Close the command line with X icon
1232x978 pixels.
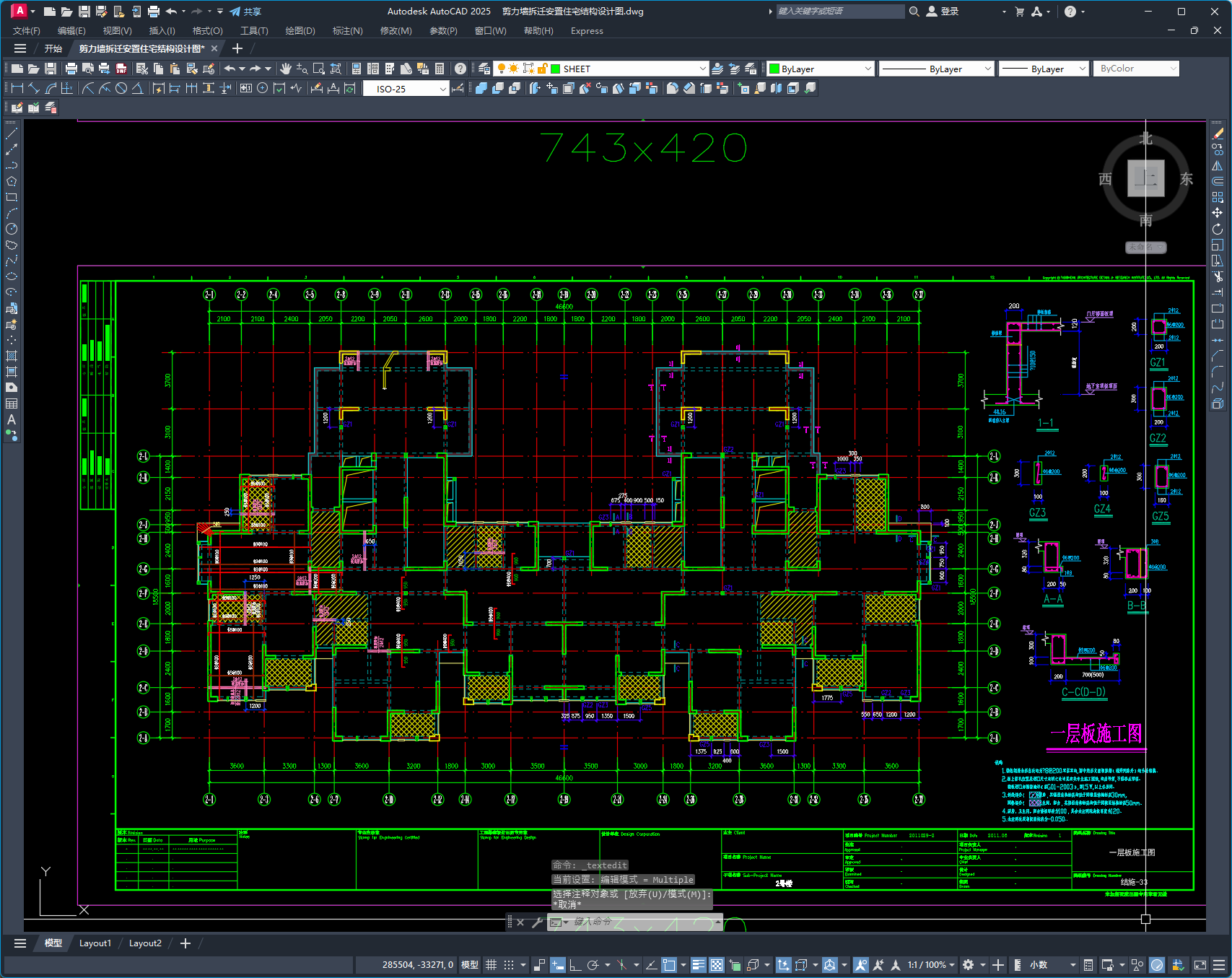pos(520,922)
